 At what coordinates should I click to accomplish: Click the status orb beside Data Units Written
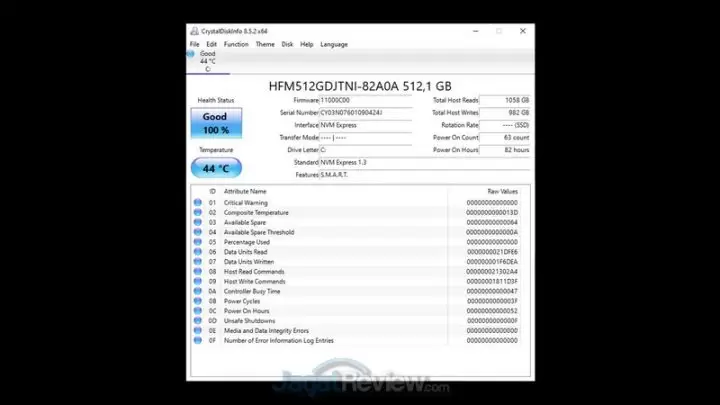198,262
